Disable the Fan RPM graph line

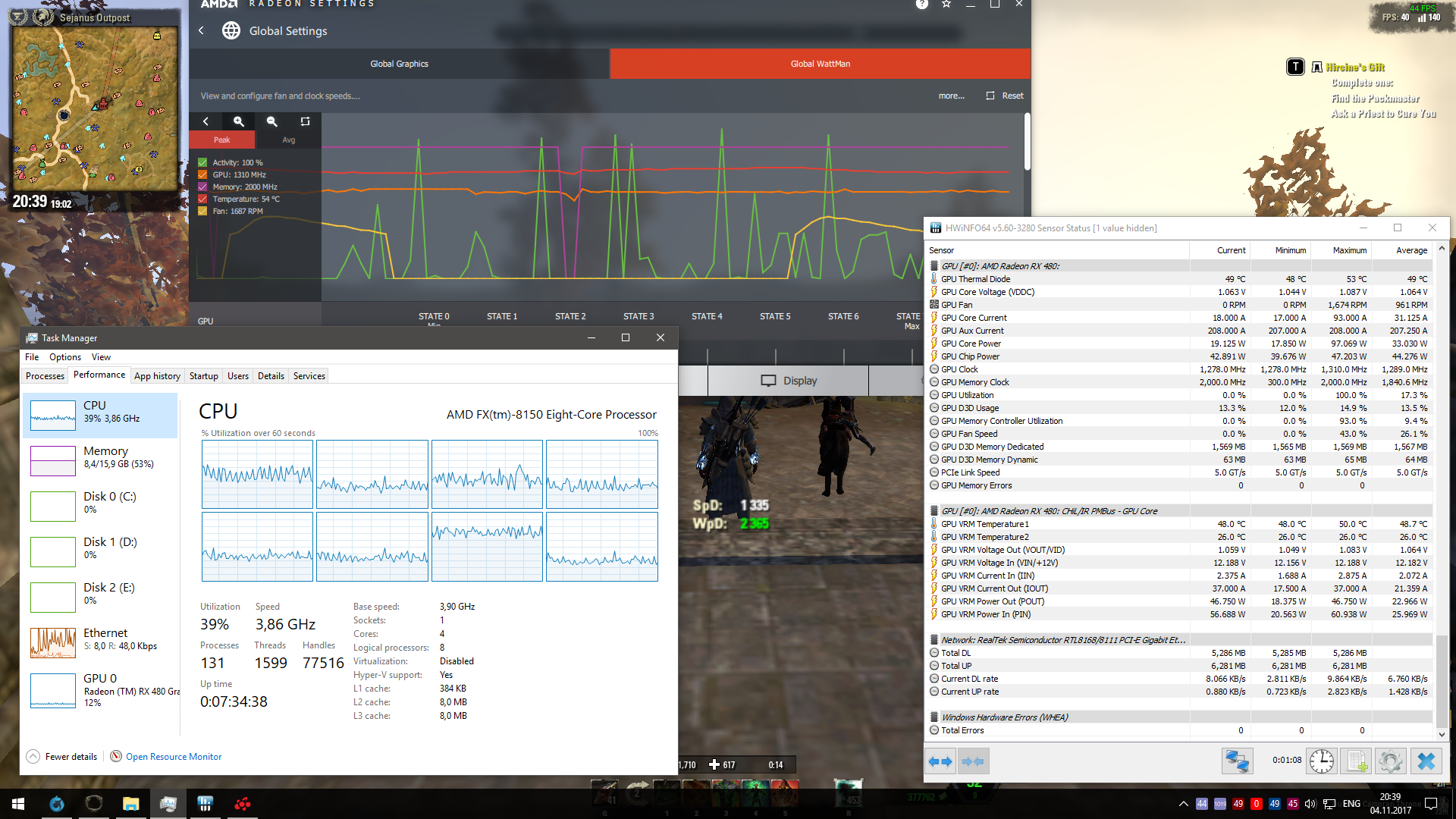(x=202, y=211)
